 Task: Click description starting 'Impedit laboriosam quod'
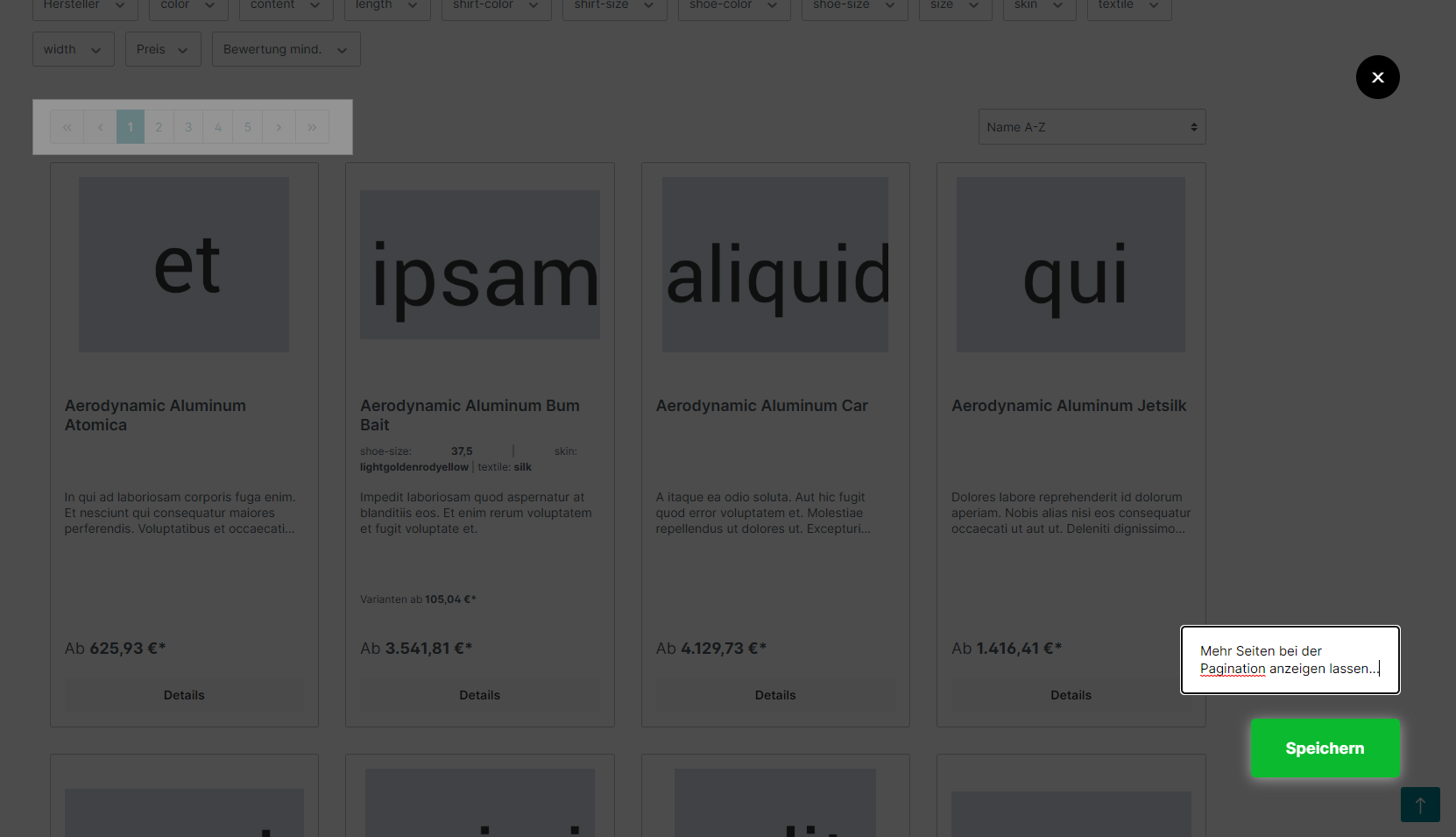click(x=476, y=513)
